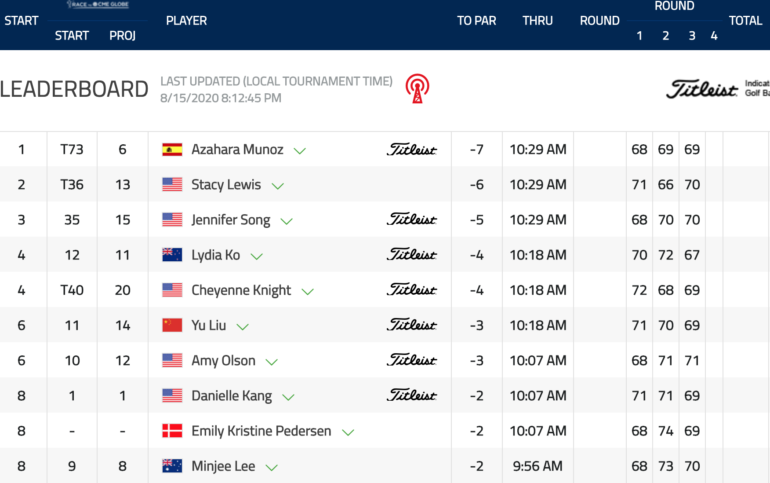Expand Danielle Kang details chevron
The height and width of the screenshot is (483, 770).
288,397
